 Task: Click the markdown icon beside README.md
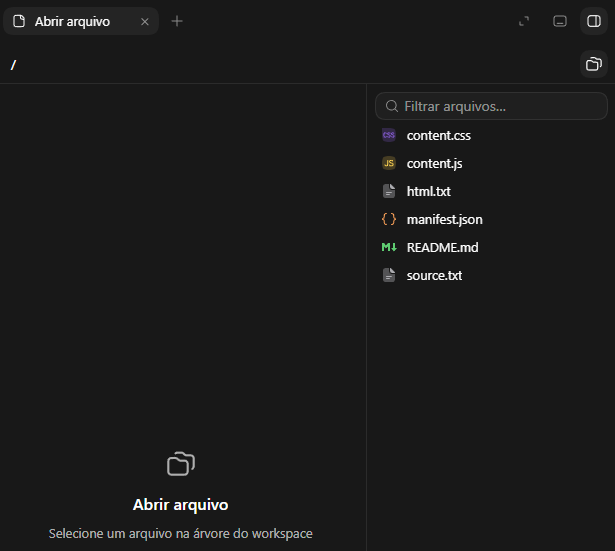pyautogui.click(x=389, y=247)
